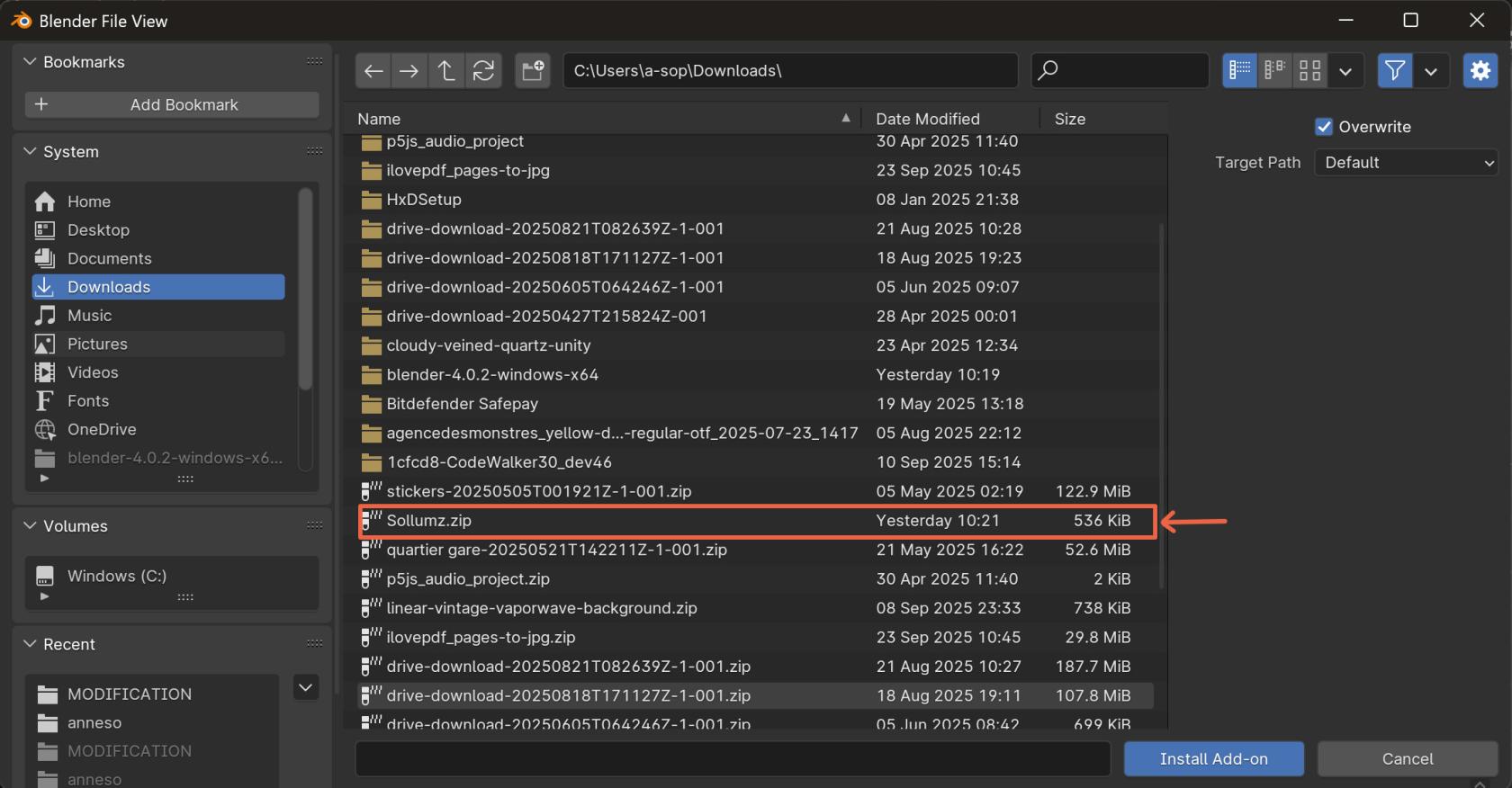The image size is (1512, 788).
Task: Toggle the options gear panel
Action: [x=1480, y=71]
